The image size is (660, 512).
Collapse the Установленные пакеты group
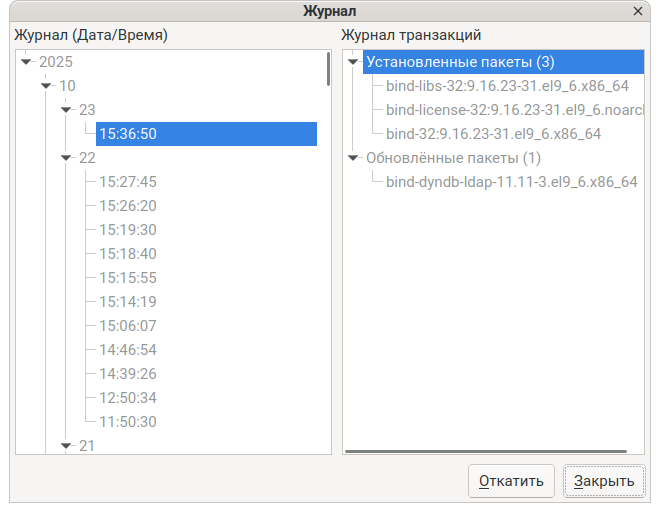tap(353, 62)
